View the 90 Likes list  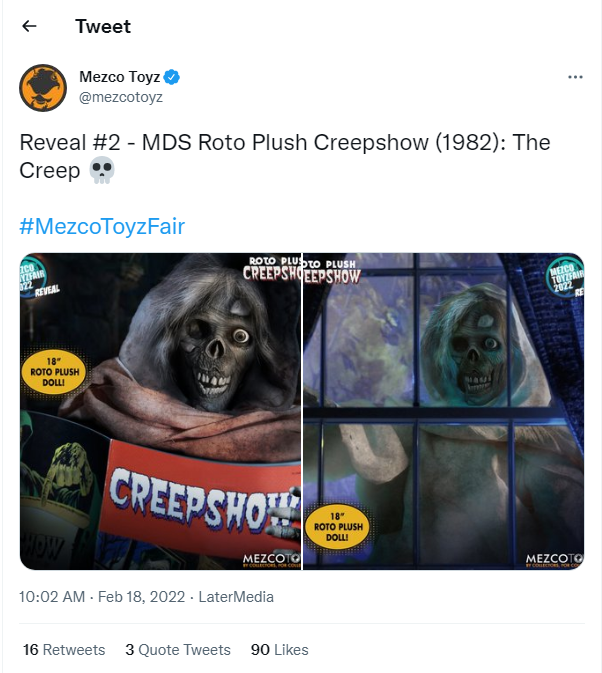coord(279,650)
